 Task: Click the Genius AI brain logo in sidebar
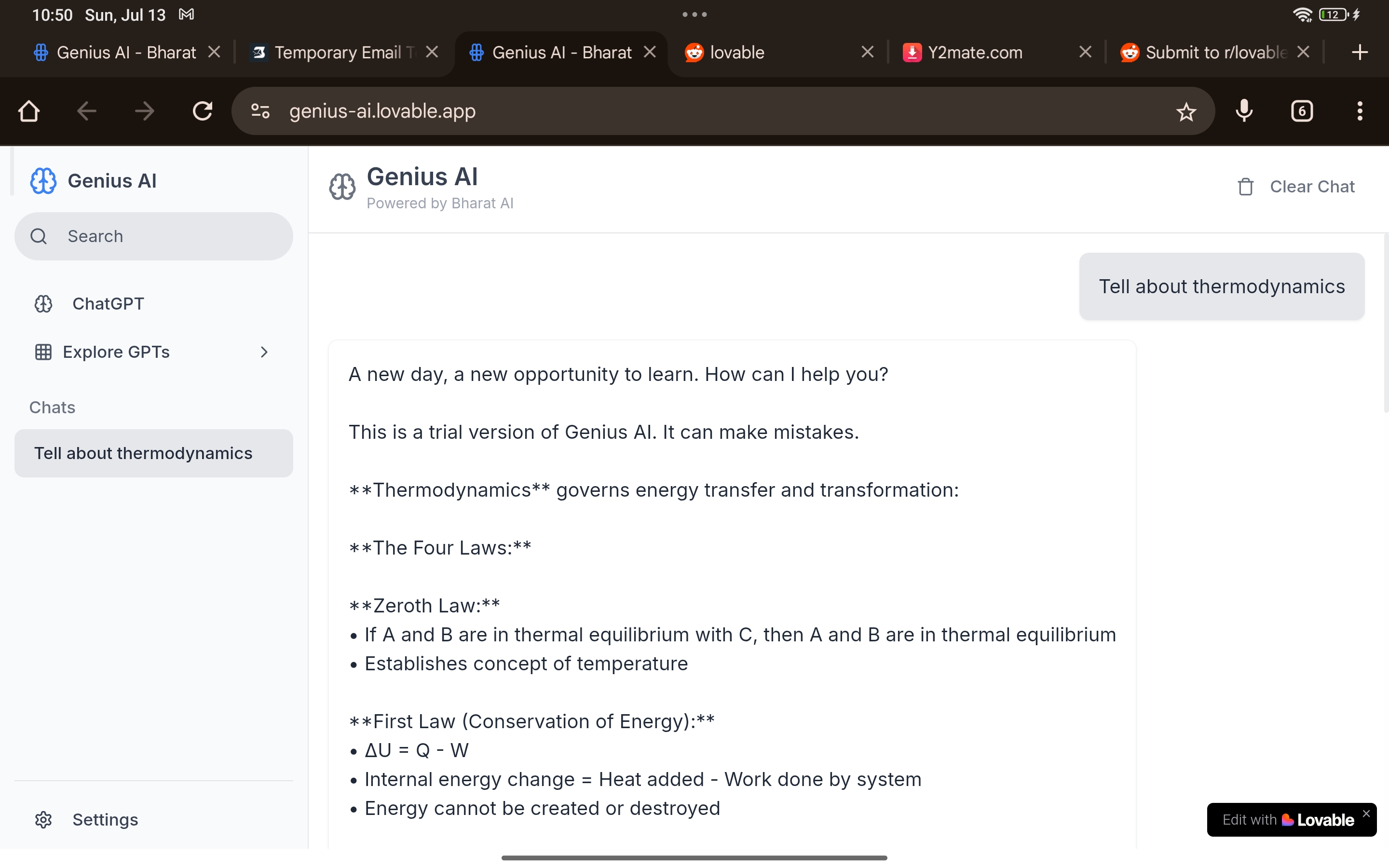coord(43,181)
